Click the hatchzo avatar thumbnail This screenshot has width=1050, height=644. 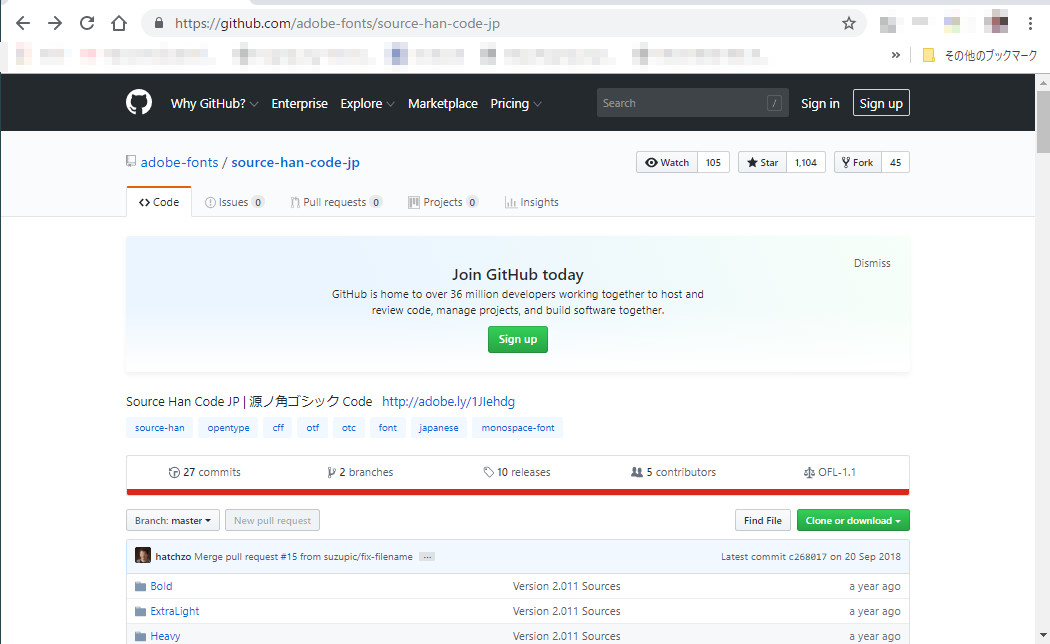tap(143, 555)
